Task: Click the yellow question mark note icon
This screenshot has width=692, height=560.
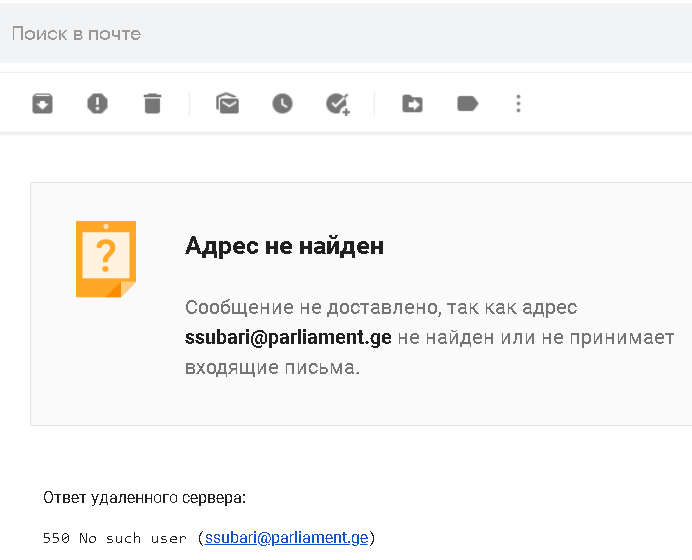Action: [106, 259]
